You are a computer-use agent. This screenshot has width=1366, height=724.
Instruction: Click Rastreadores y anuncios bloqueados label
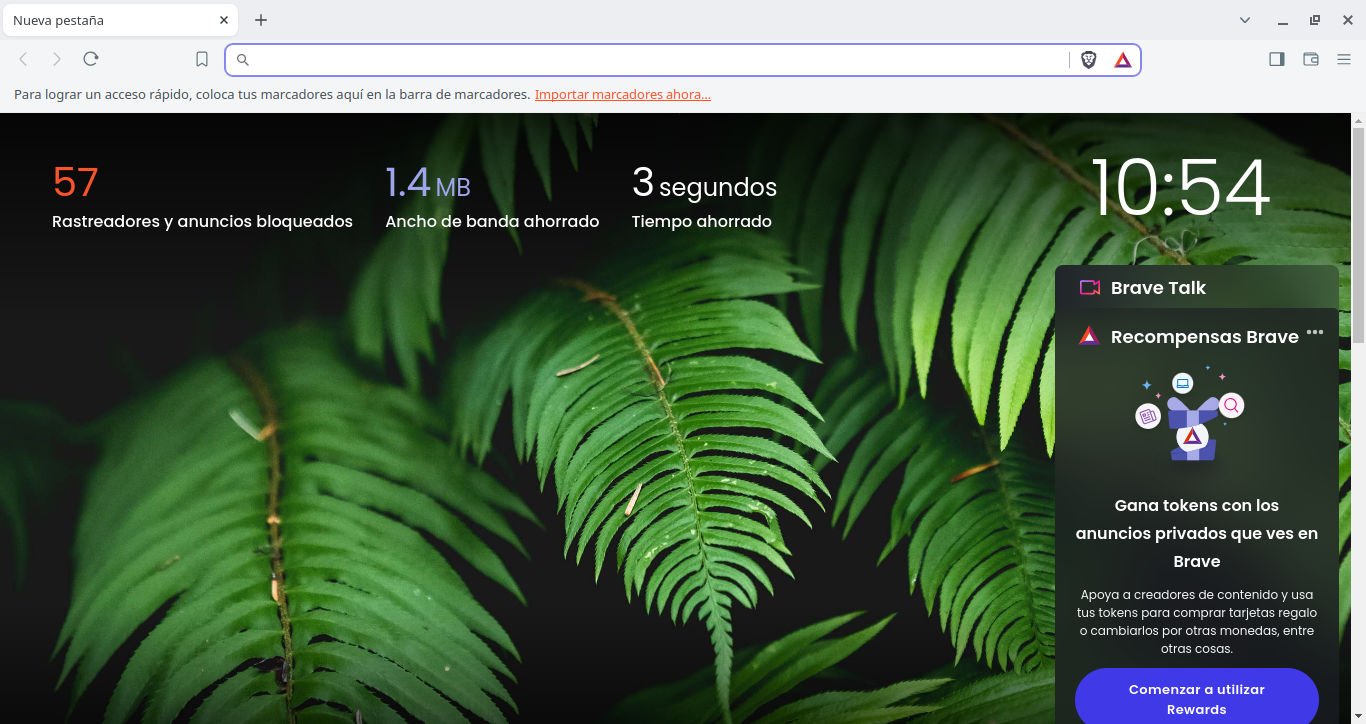(x=202, y=222)
